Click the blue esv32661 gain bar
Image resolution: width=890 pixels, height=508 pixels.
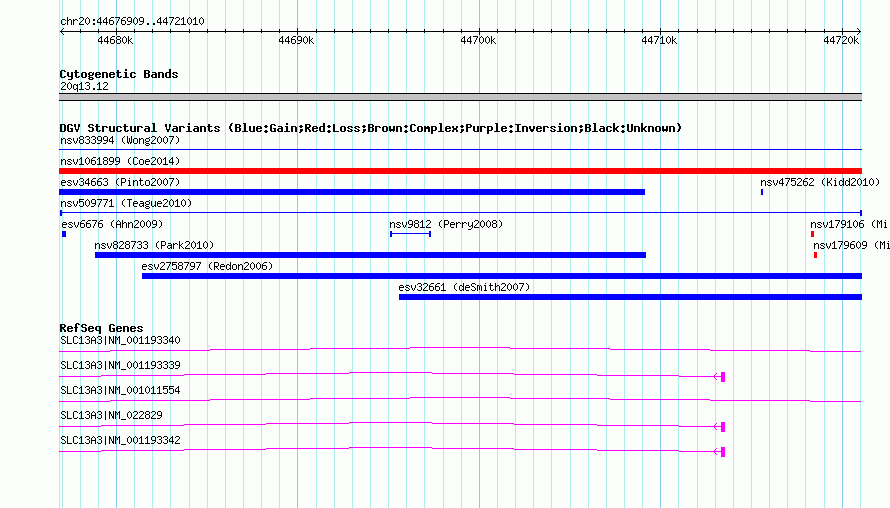[631, 297]
